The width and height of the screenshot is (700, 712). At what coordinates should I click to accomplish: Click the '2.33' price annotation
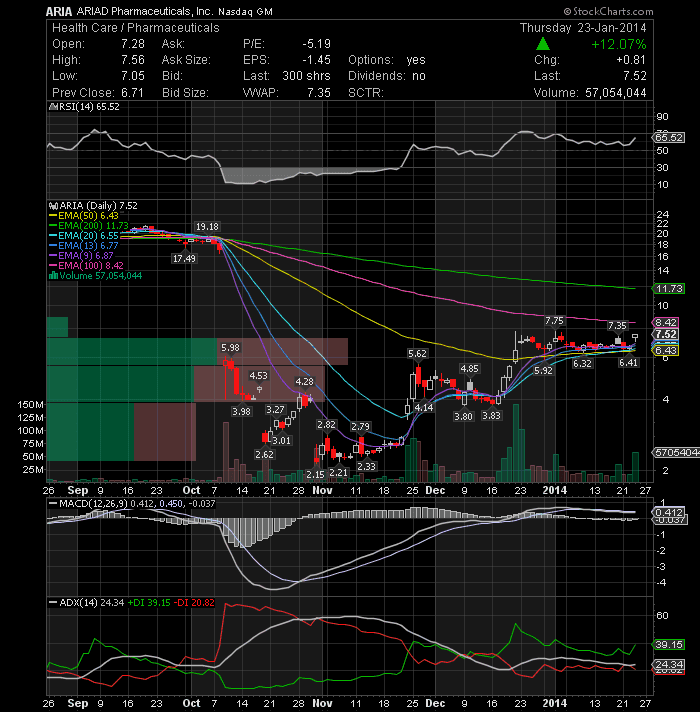pos(366,466)
